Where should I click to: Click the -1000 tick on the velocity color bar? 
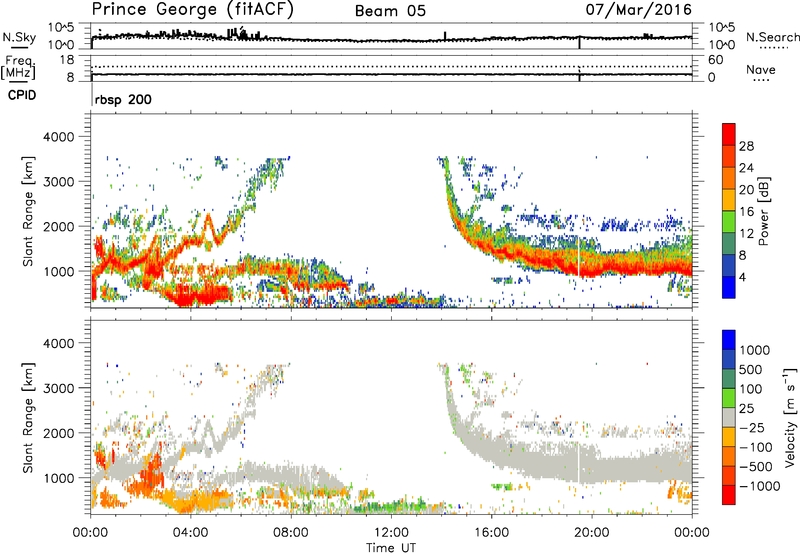click(759, 486)
